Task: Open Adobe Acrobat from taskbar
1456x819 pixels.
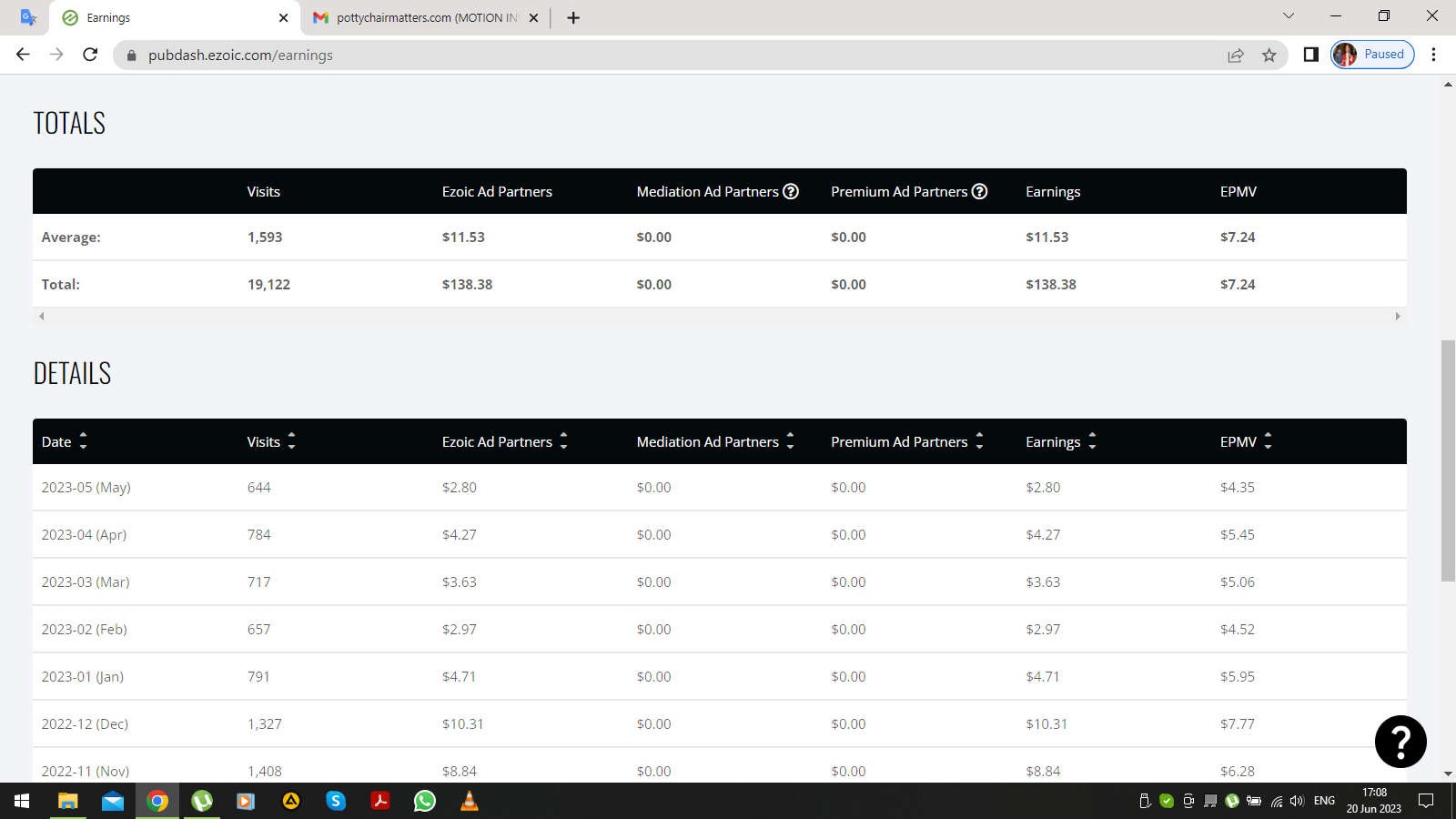Action: (380, 801)
